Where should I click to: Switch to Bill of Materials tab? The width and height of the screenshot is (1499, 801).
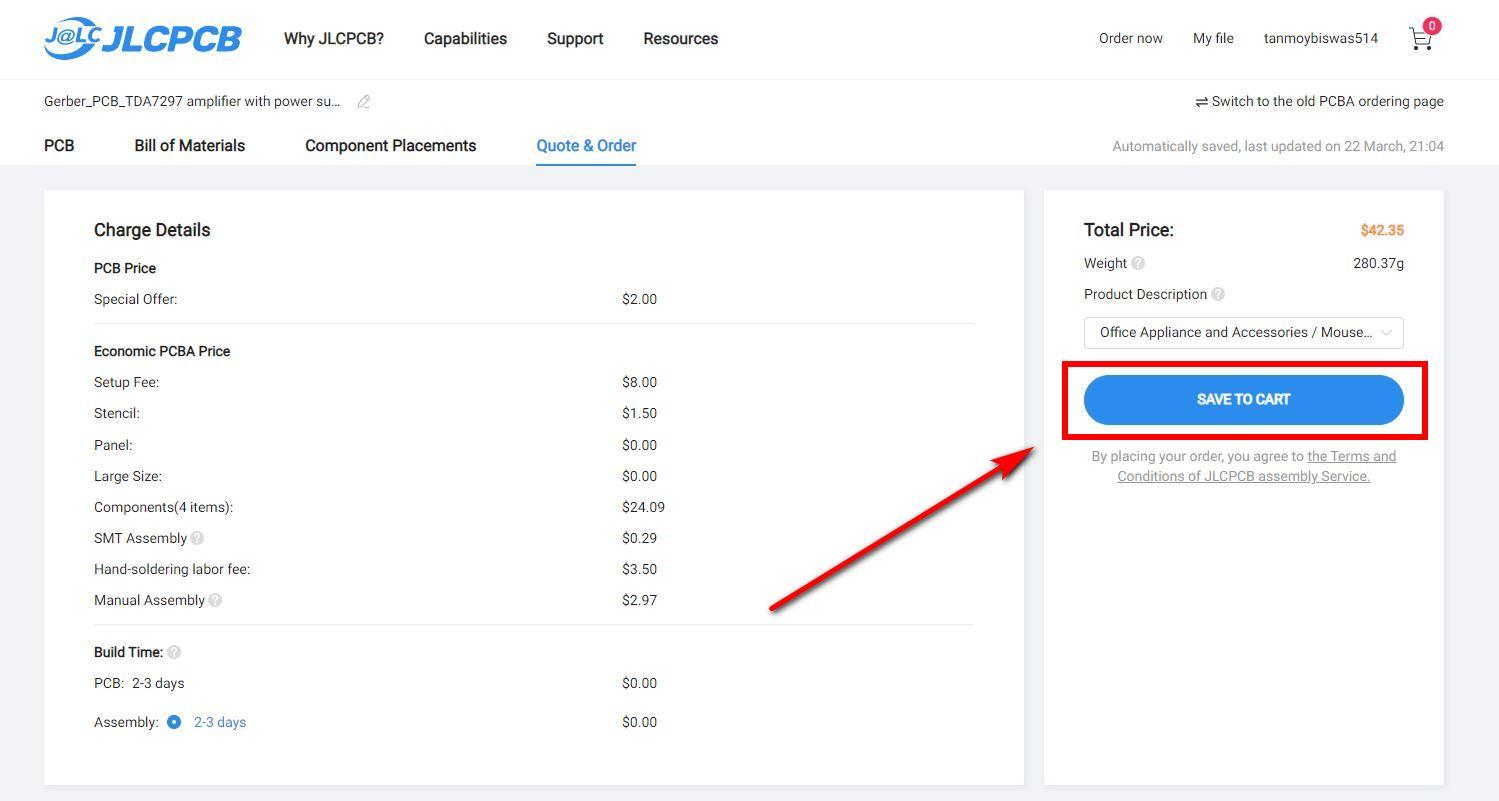pyautogui.click(x=190, y=145)
